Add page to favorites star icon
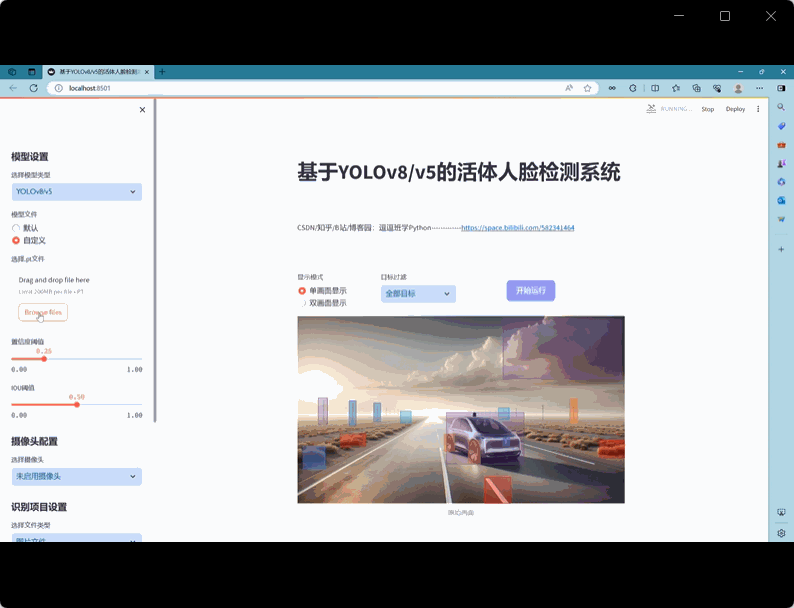 pyautogui.click(x=587, y=88)
